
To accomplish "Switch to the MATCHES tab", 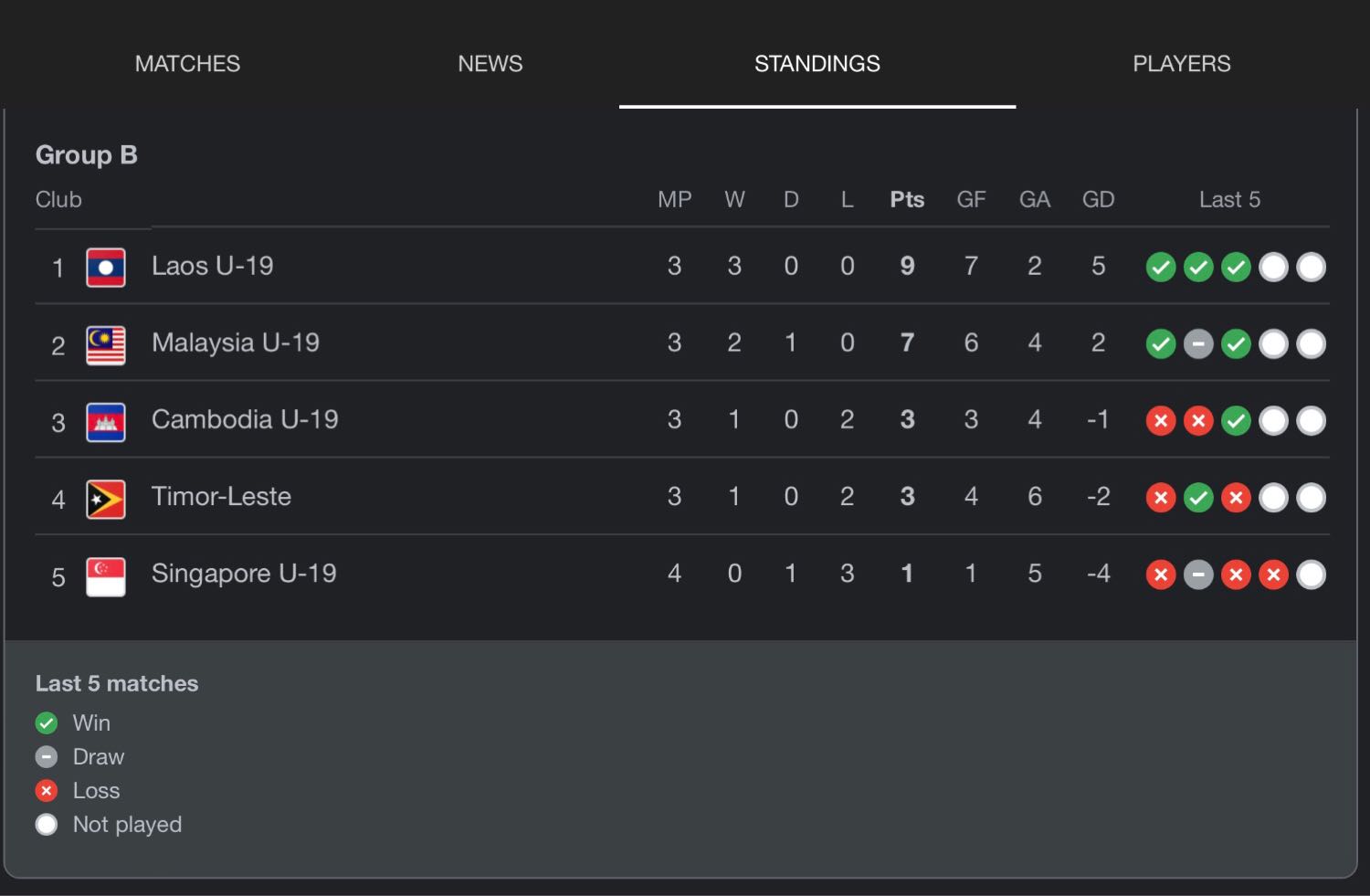I will (x=187, y=64).
